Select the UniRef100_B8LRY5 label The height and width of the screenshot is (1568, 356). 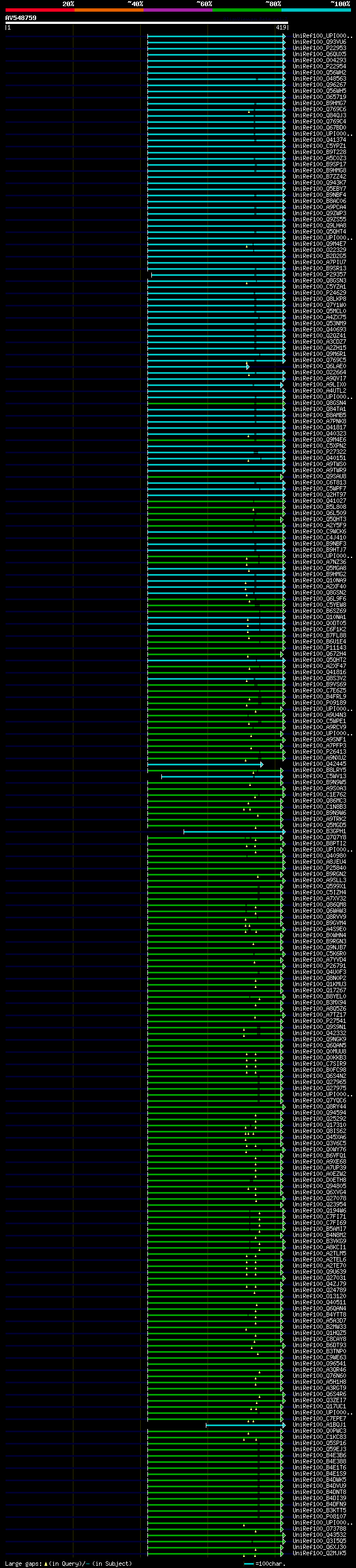pos(319,770)
